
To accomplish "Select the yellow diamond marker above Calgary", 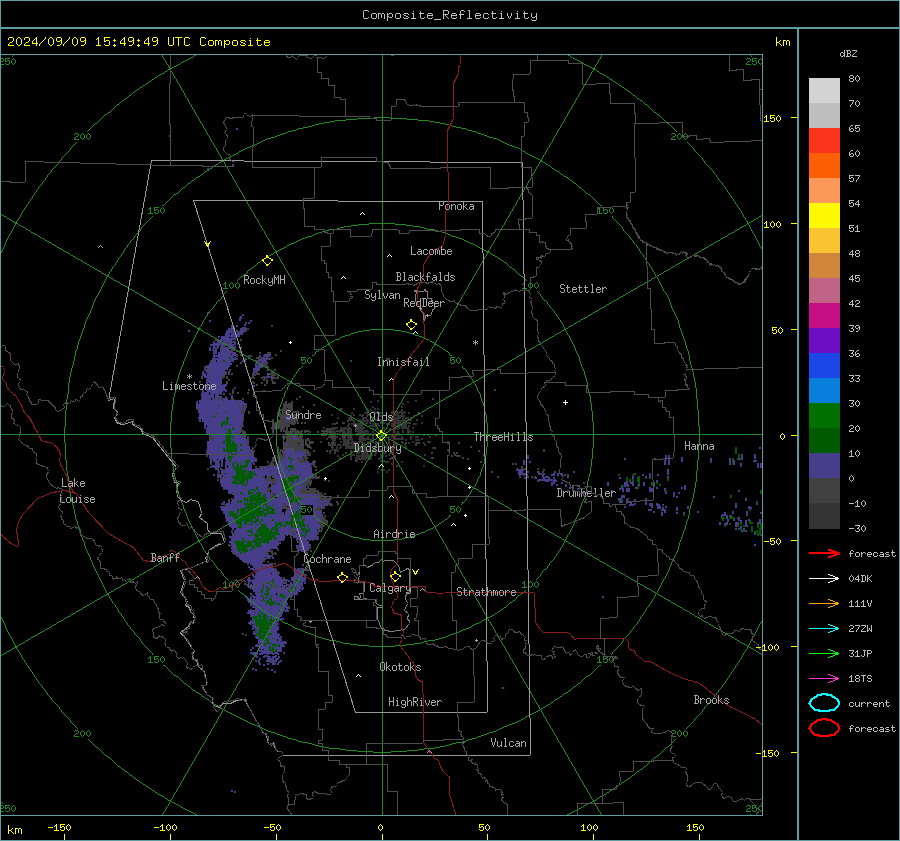I will click(395, 576).
